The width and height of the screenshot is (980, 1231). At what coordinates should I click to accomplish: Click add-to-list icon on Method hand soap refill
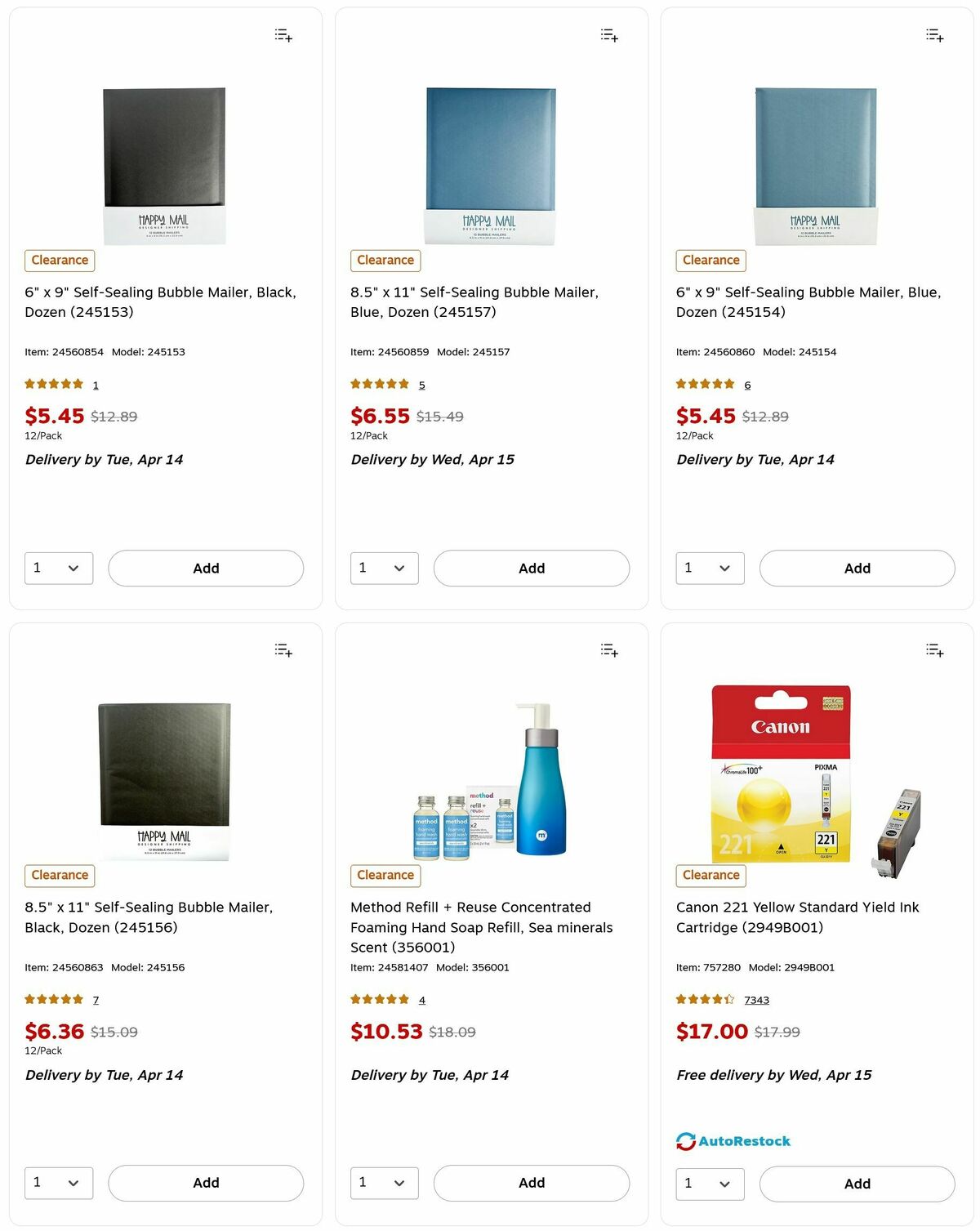(608, 649)
